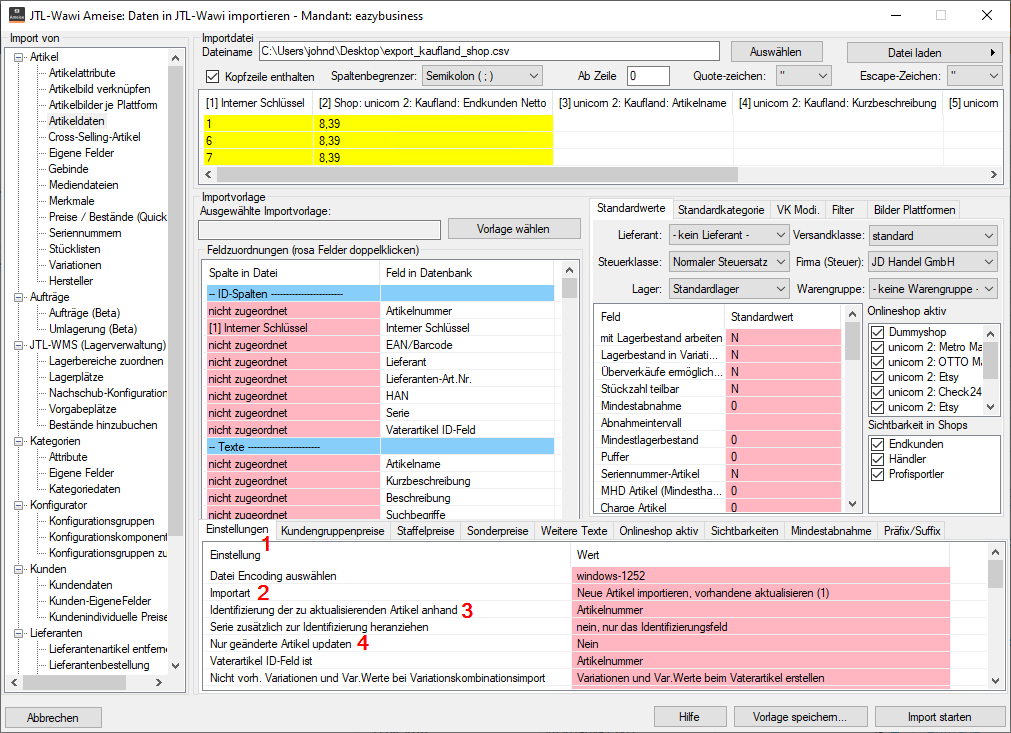
Task: Open the Spaltenbegrenzer Semikolon dropdown
Action: pyautogui.click(x=482, y=75)
